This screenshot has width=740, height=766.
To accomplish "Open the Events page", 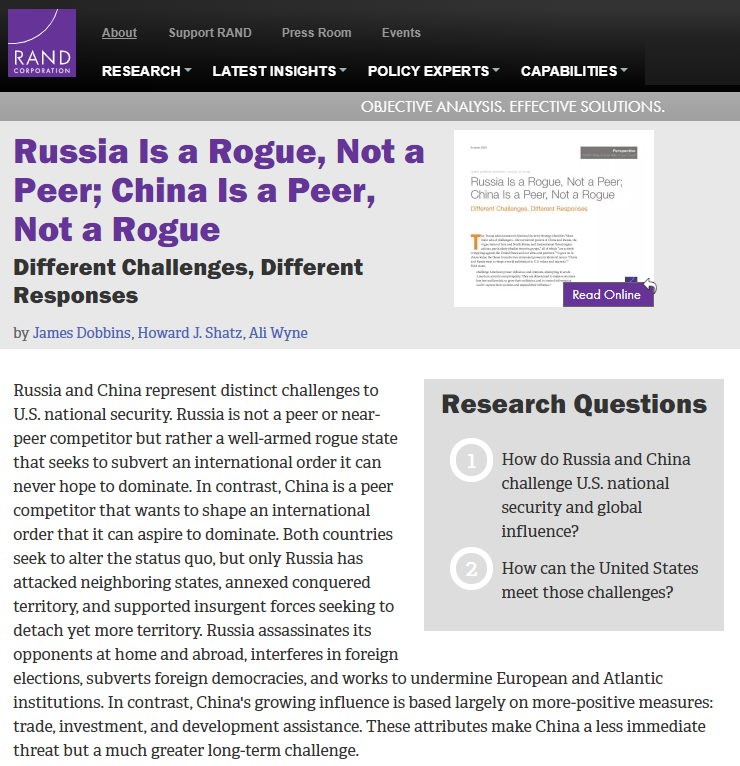I will pos(401,32).
